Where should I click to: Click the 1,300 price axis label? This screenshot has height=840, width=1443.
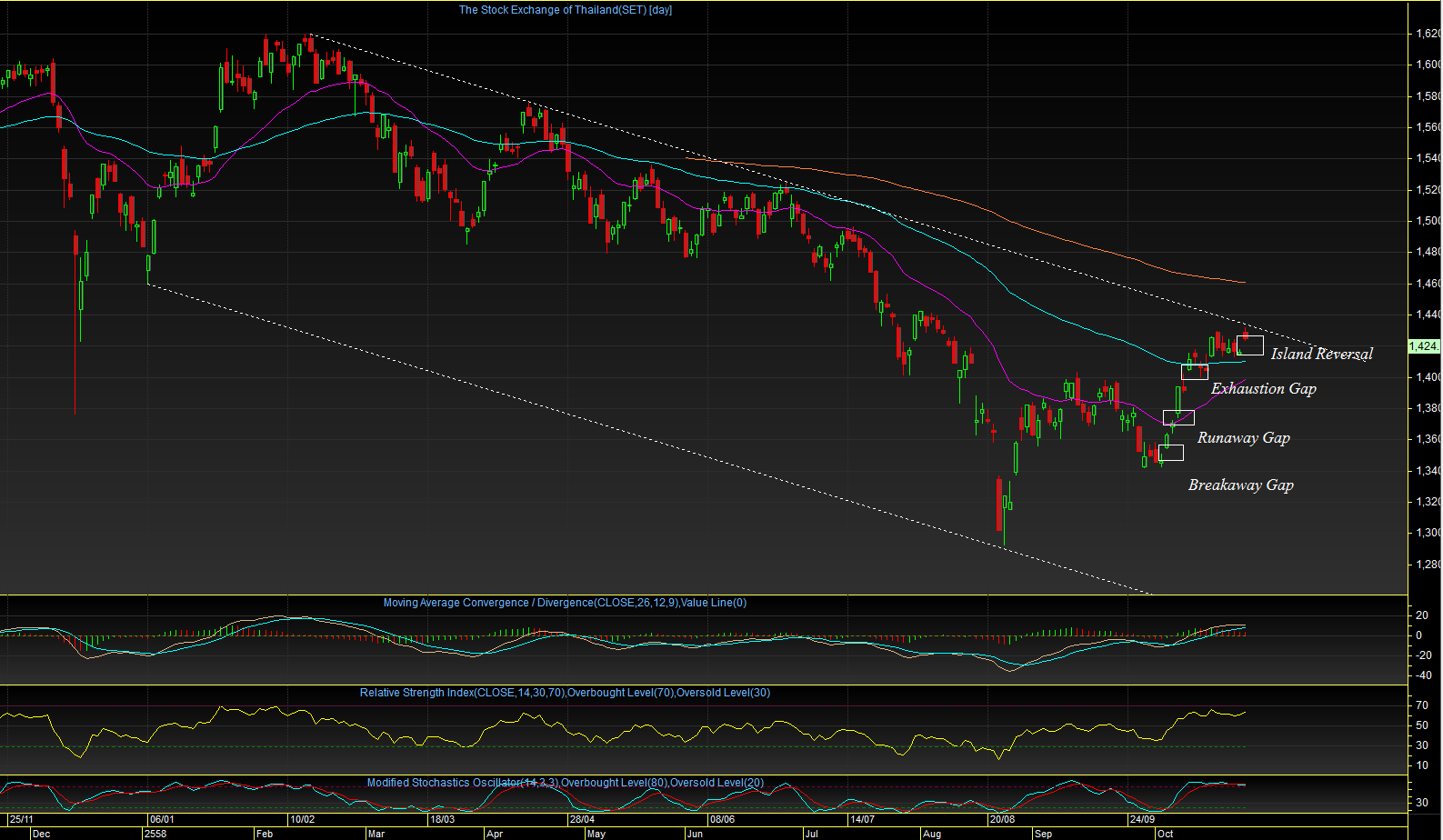tap(1428, 533)
